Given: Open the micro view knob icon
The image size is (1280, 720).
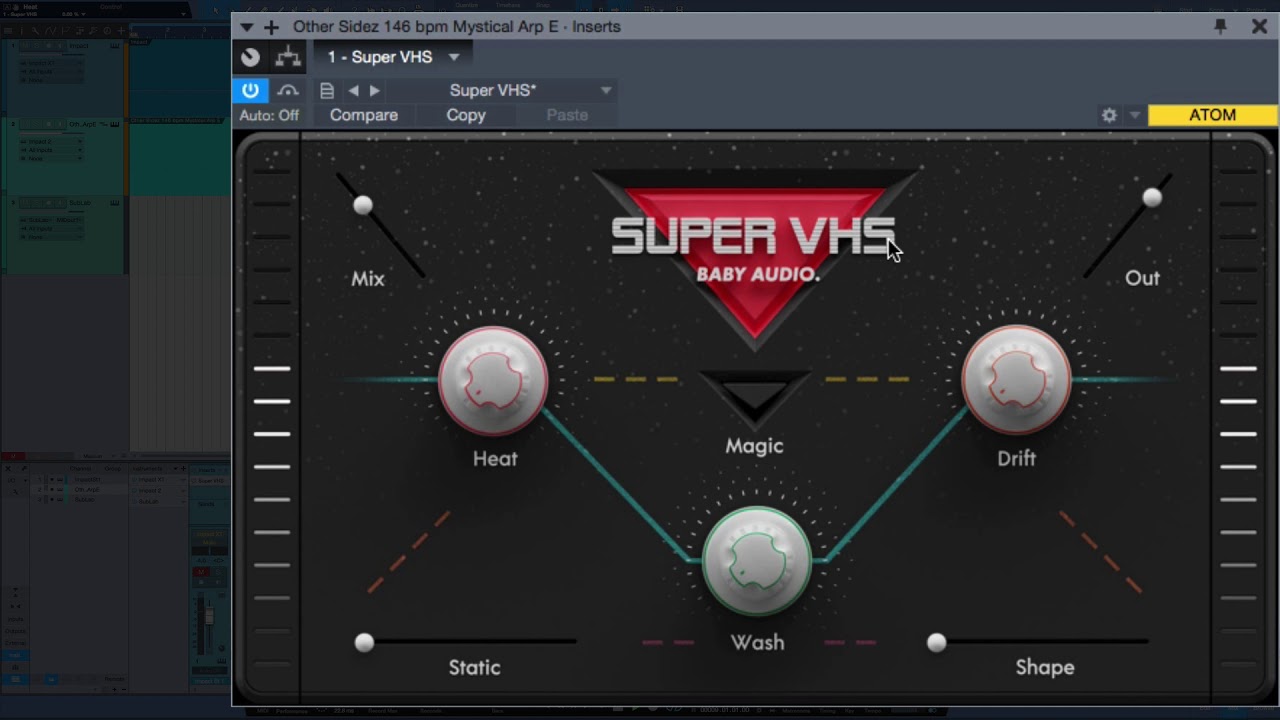Looking at the screenshot, I should [x=250, y=57].
